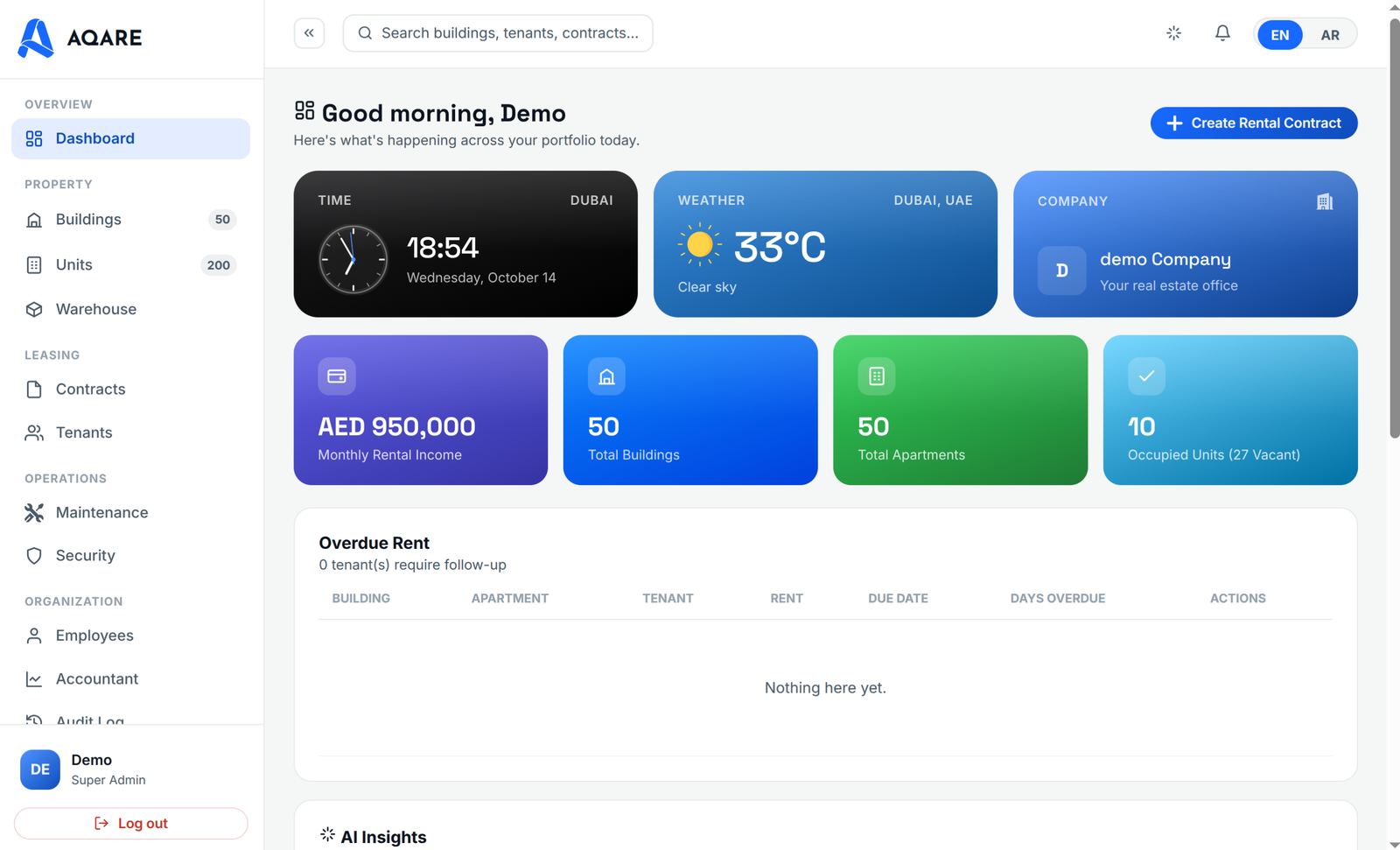
Task: Click the checkmark icon on Occupied Units
Action: [x=1146, y=376]
